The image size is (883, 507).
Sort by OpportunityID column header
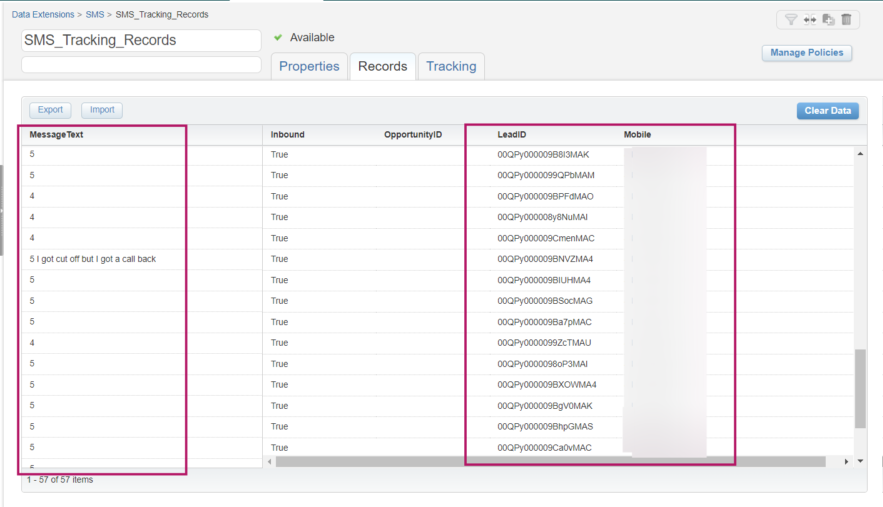point(413,135)
